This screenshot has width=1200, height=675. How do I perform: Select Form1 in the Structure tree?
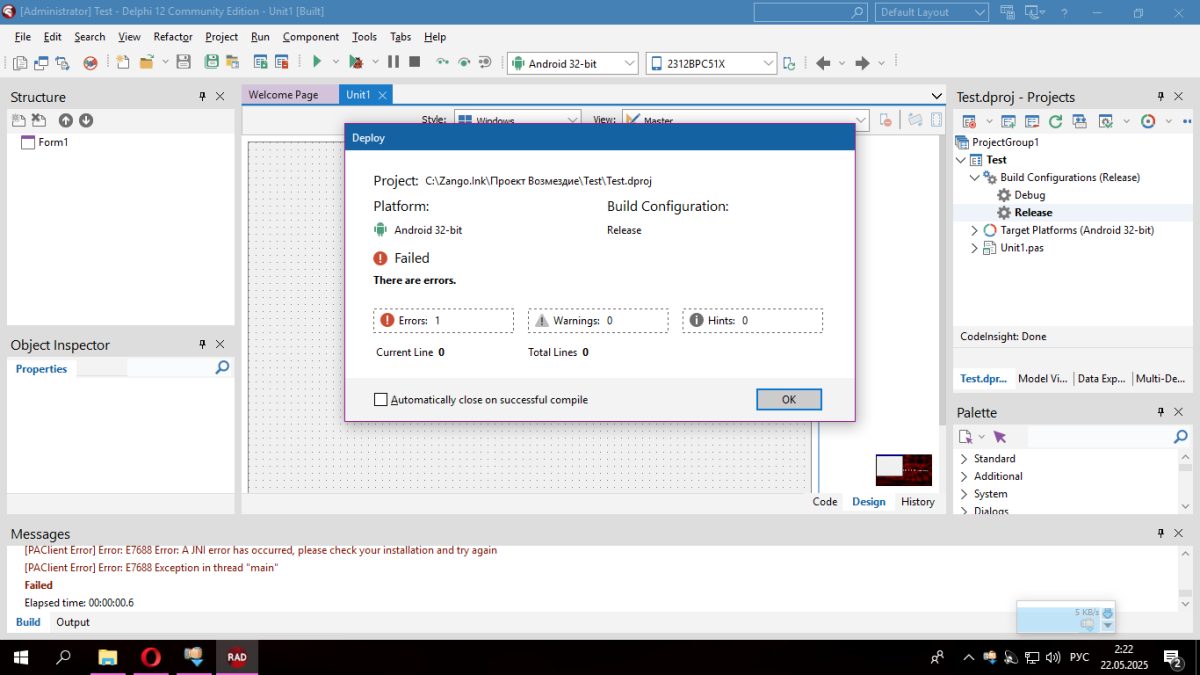[x=53, y=142]
